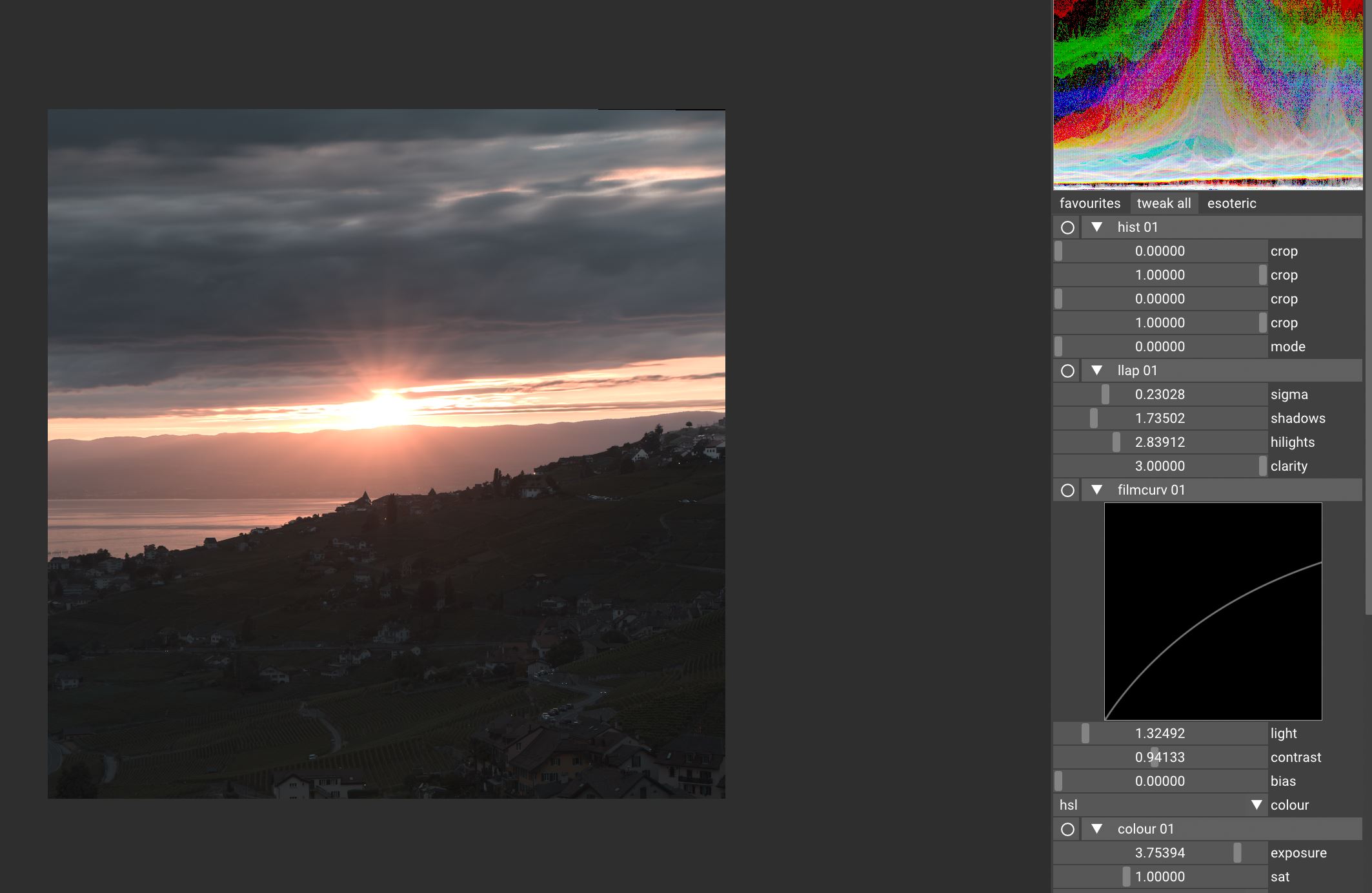Switch to the favourites tab
Screen dimensions: 1372x893
point(1090,203)
